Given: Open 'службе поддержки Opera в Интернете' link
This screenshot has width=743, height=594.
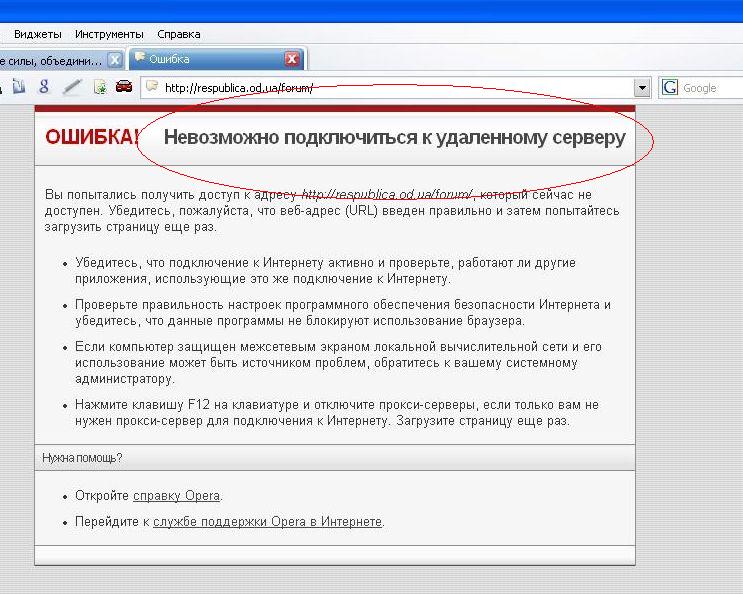Looking at the screenshot, I should (x=268, y=522).
